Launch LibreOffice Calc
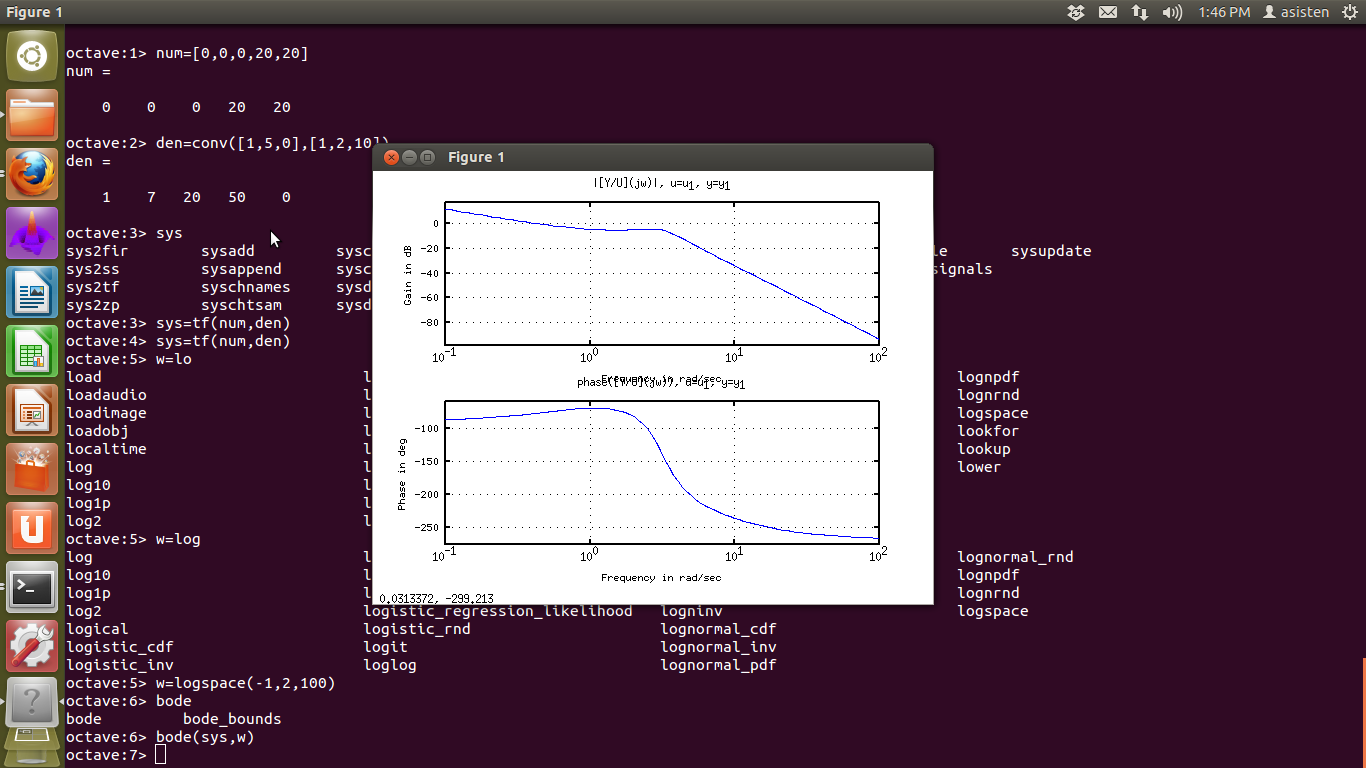Viewport: 1366px width, 768px height. click(x=31, y=351)
